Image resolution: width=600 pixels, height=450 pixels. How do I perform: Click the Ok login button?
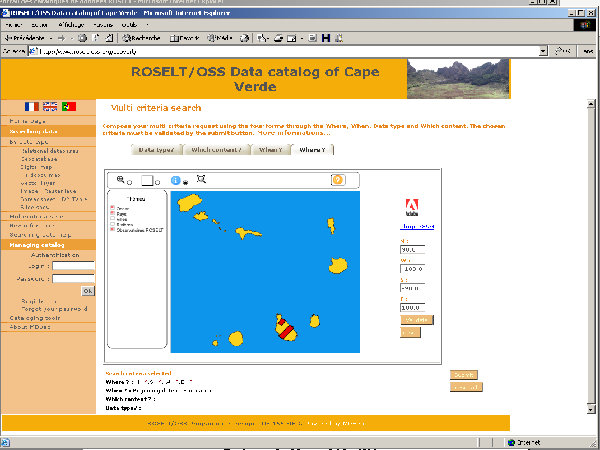(88, 291)
